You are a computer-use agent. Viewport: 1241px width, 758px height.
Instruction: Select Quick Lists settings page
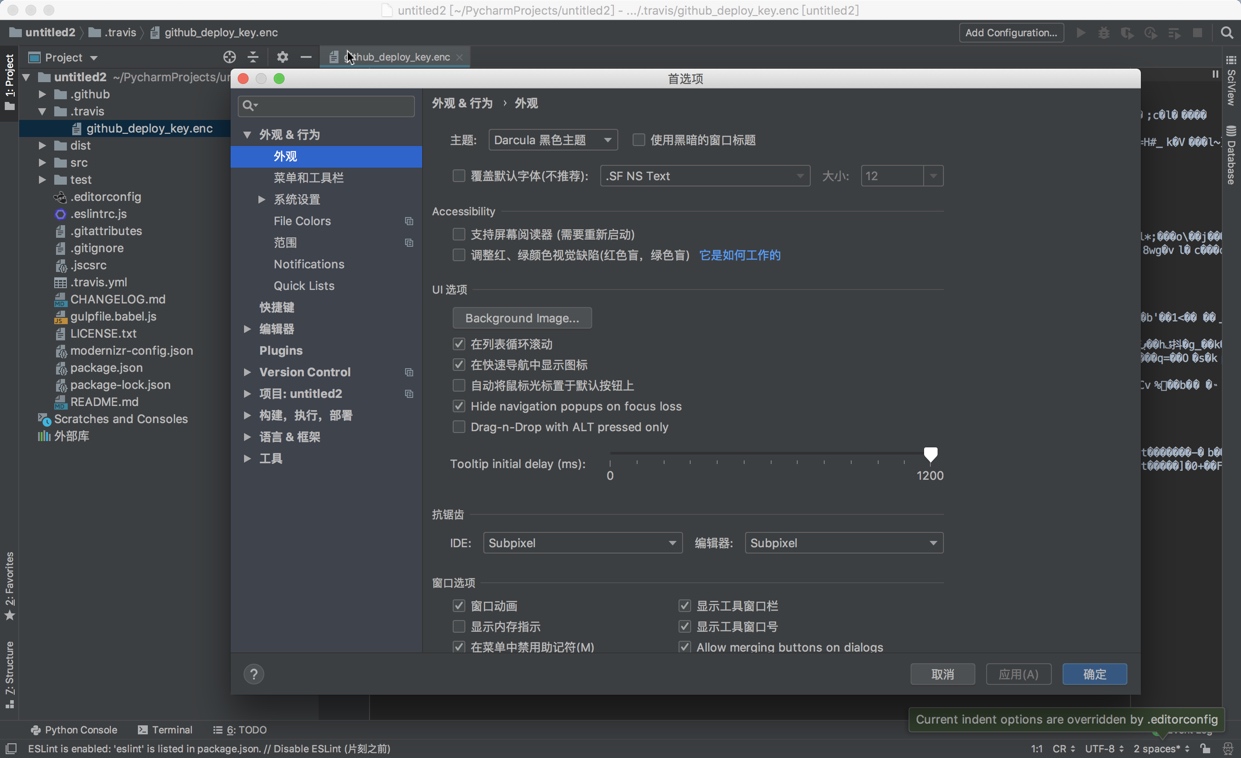304,286
